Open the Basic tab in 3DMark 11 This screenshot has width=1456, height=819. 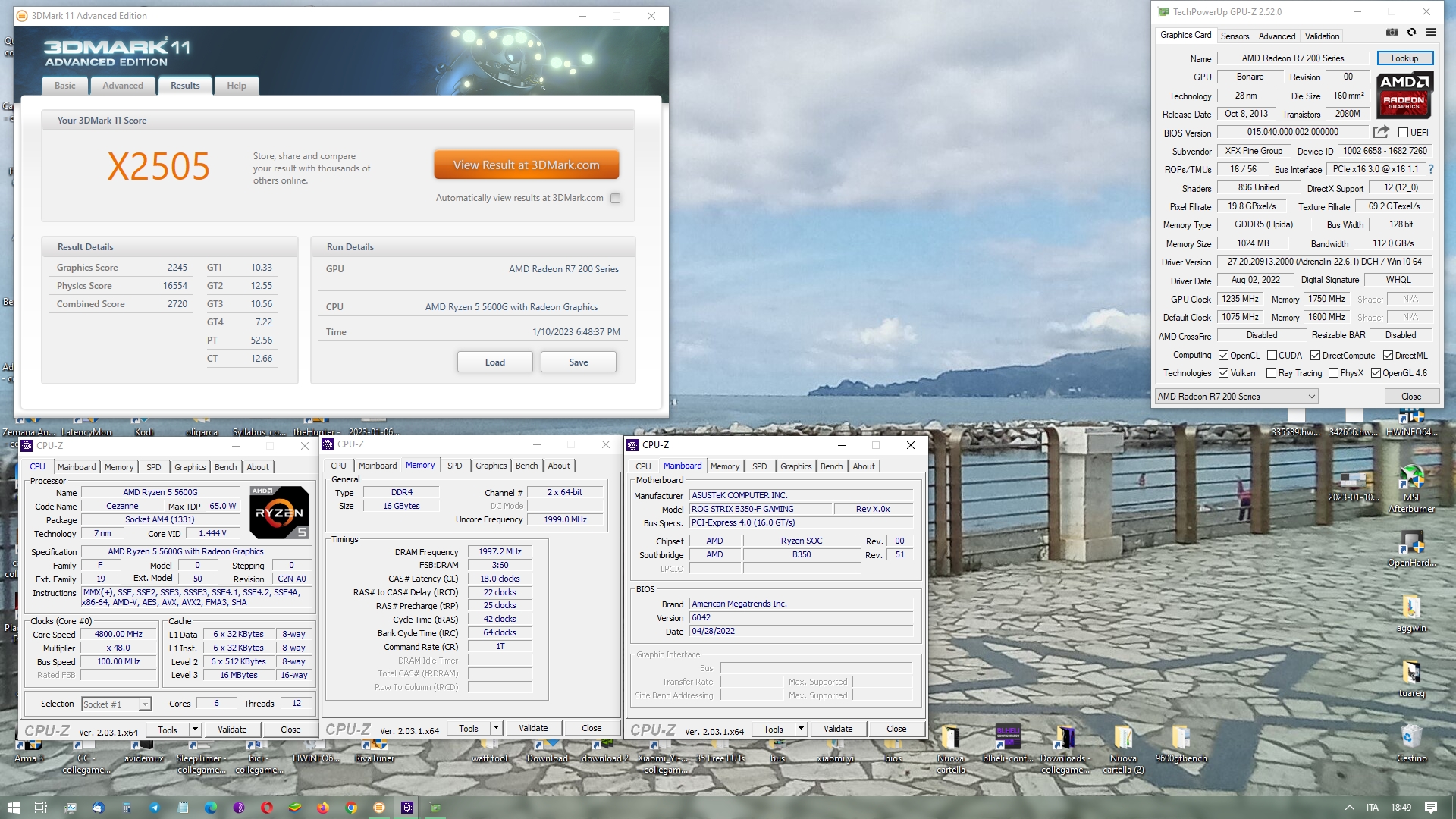click(x=65, y=86)
